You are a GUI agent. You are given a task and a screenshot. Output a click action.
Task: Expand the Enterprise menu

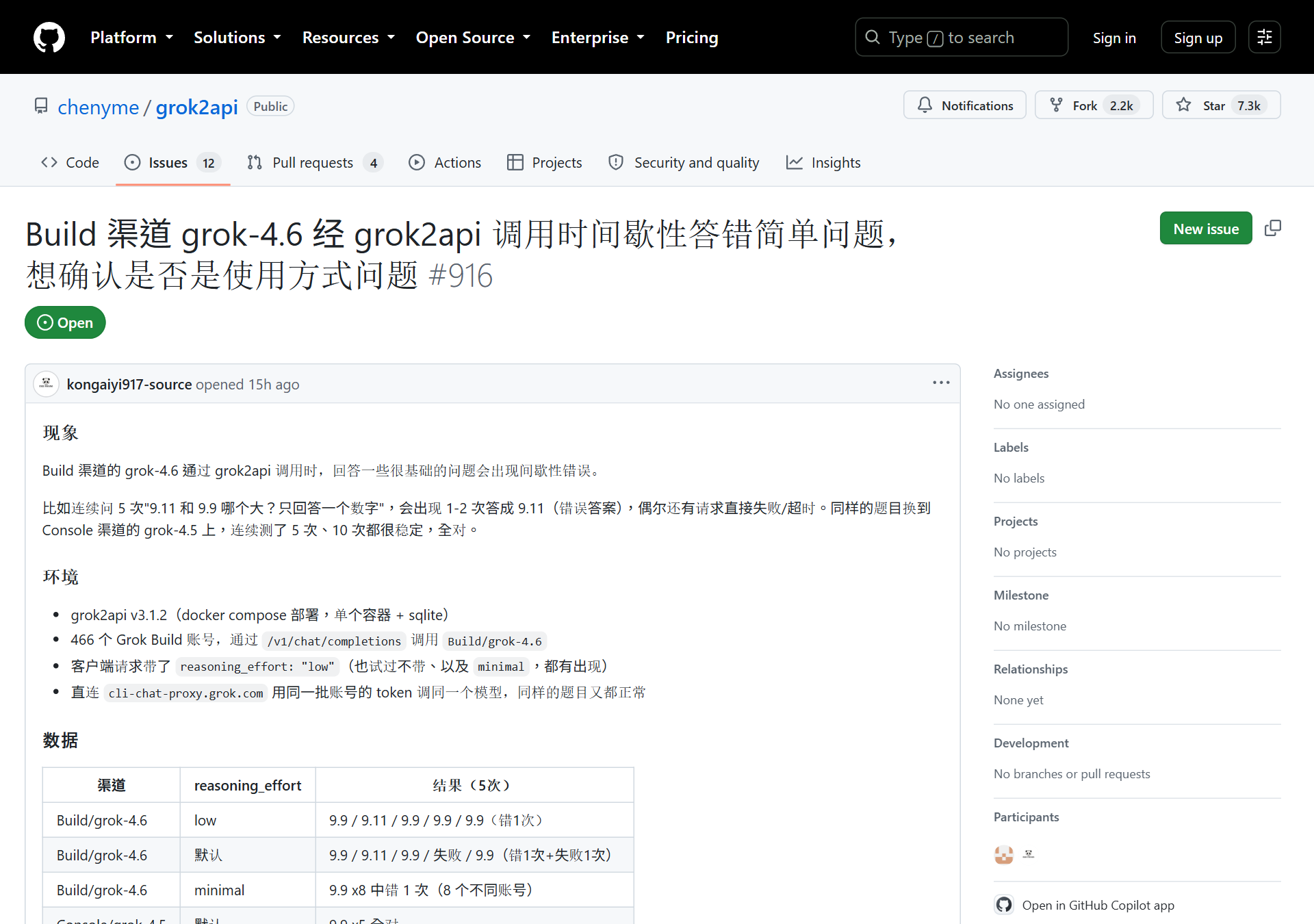point(597,37)
